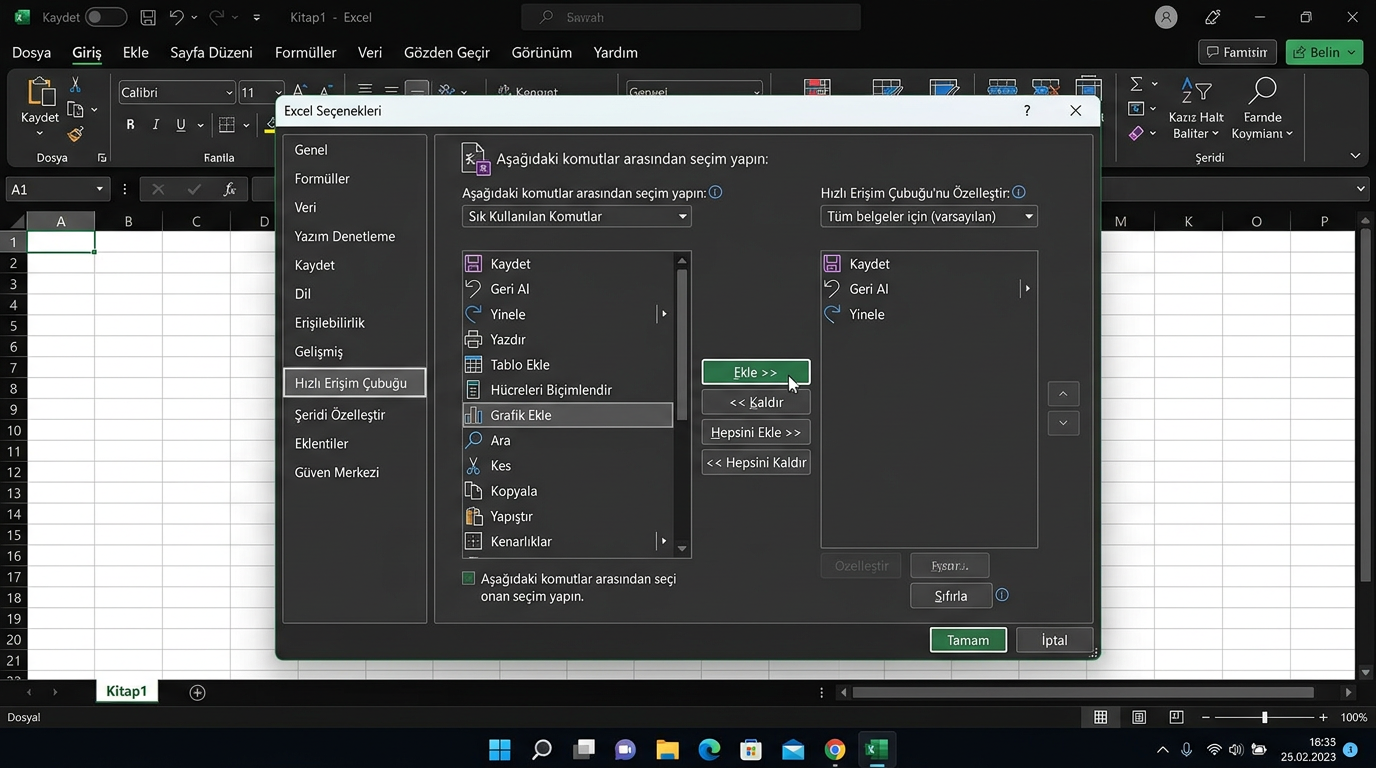Expand the Calibri font name dropdown
The height and width of the screenshot is (768, 1376).
coord(229,93)
